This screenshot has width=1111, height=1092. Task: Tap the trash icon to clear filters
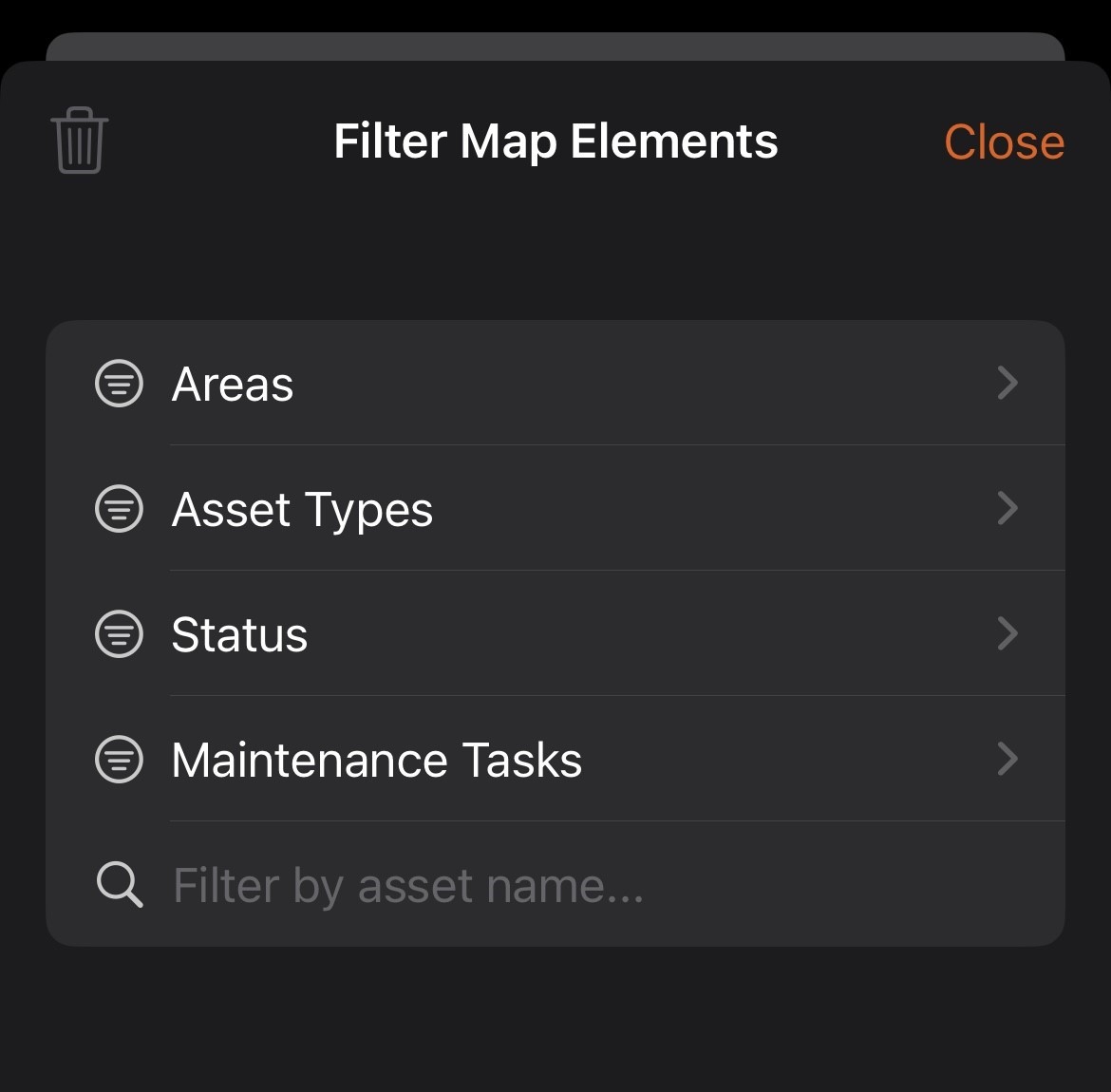[80, 141]
